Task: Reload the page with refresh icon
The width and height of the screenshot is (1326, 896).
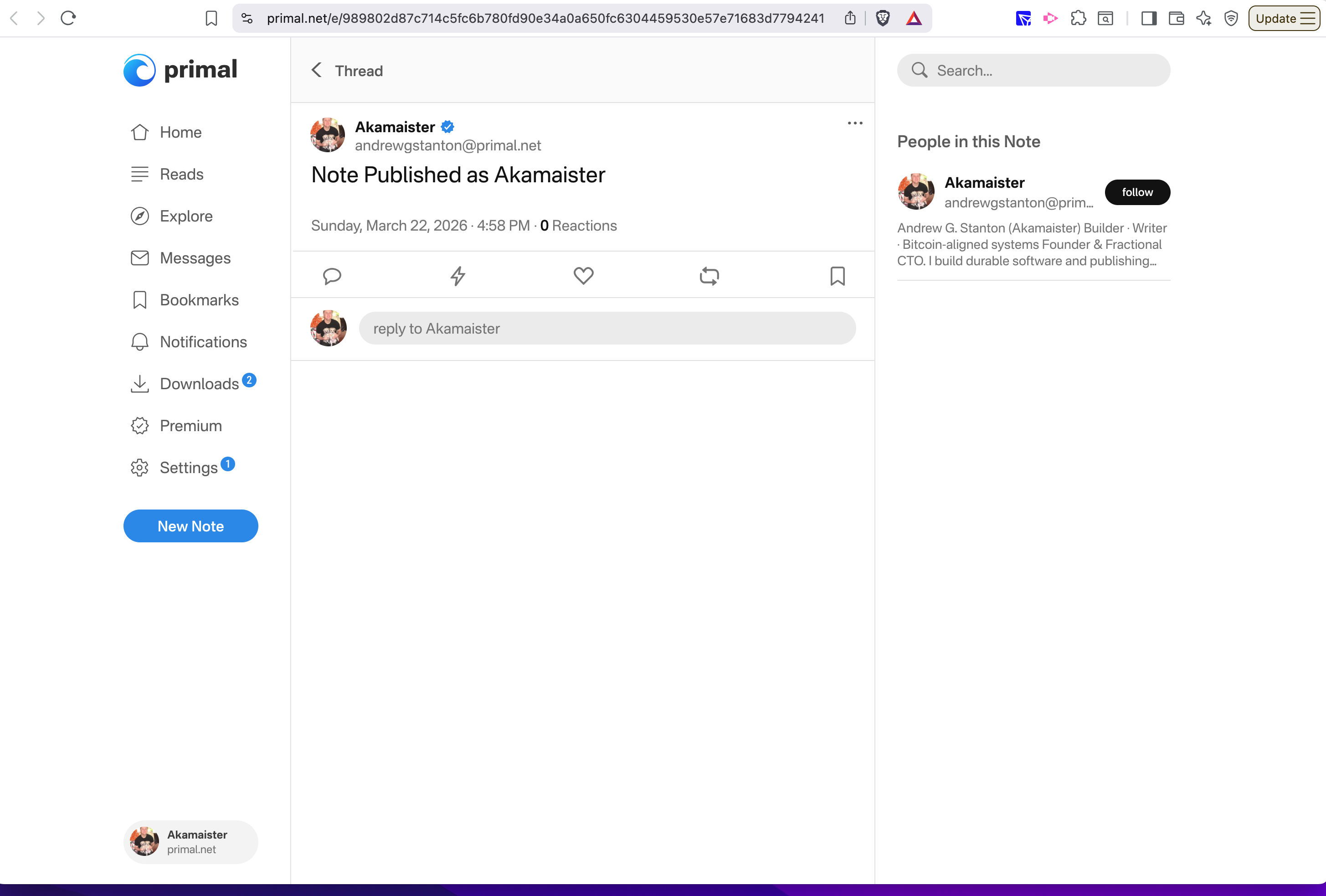Action: (x=68, y=18)
